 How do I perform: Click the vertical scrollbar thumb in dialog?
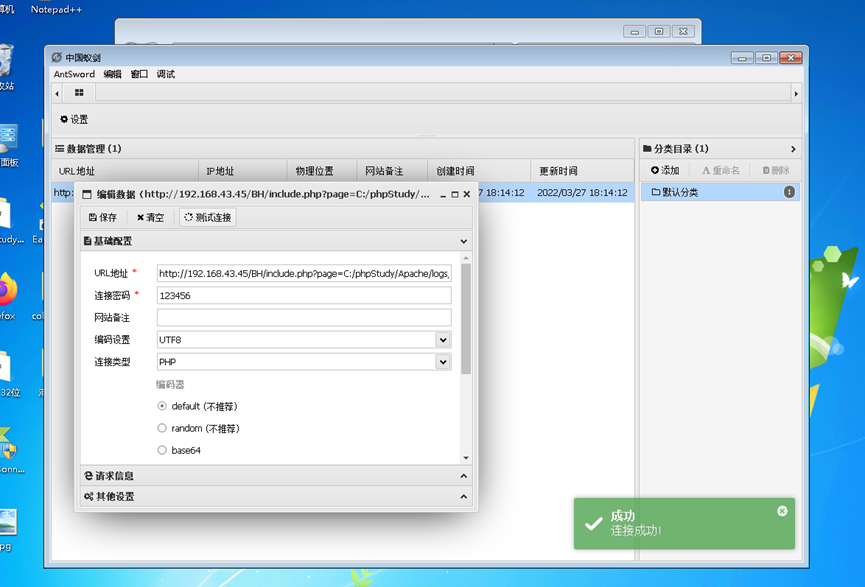point(466,319)
